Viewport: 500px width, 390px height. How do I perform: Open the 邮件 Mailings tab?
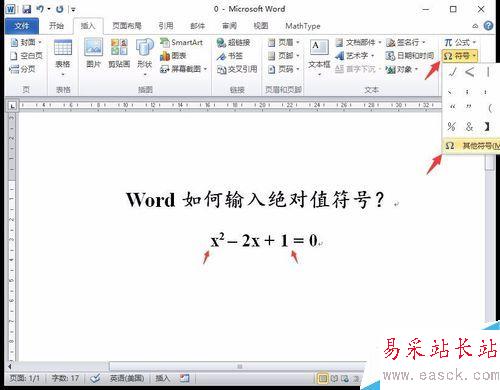[197, 26]
